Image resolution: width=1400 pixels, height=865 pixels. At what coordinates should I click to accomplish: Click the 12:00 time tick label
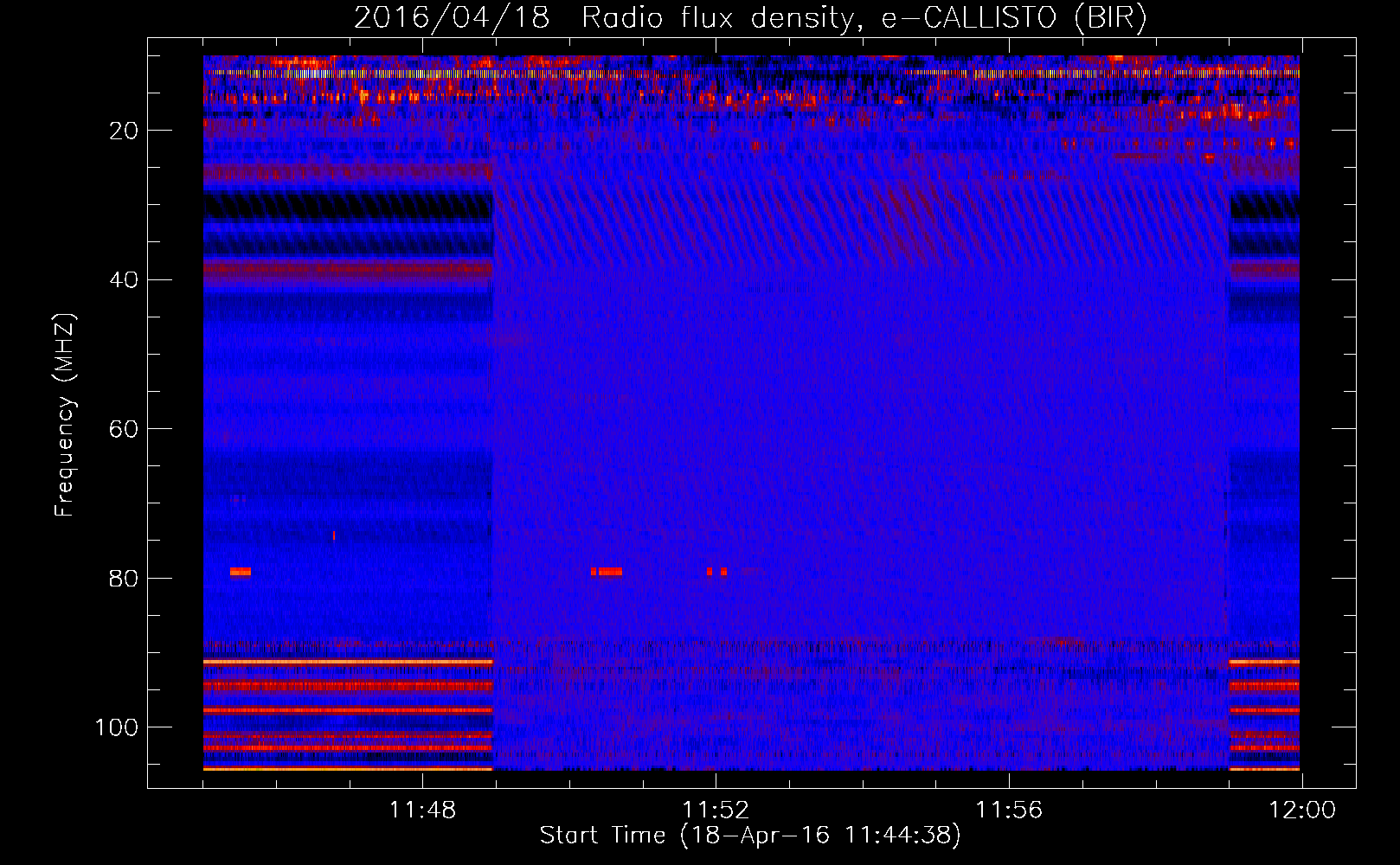coord(1302,811)
